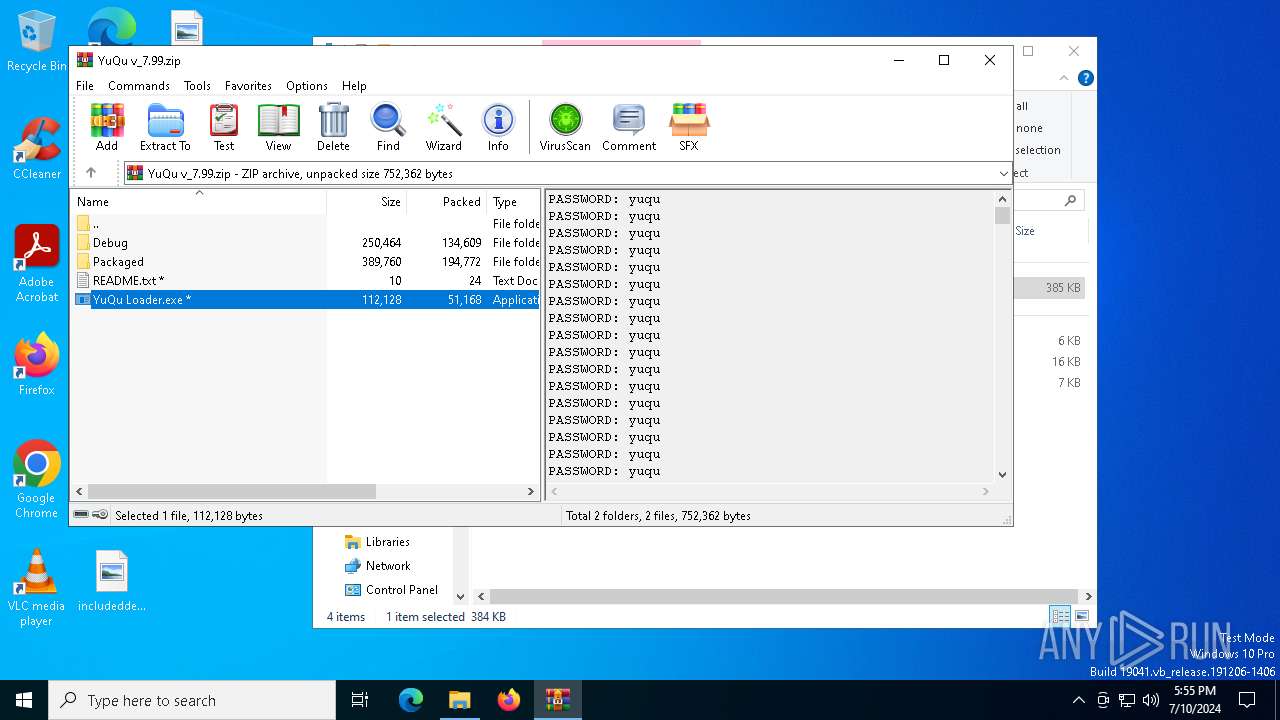Open Recycle Bin desktop icon
The image size is (1280, 720).
point(37,41)
